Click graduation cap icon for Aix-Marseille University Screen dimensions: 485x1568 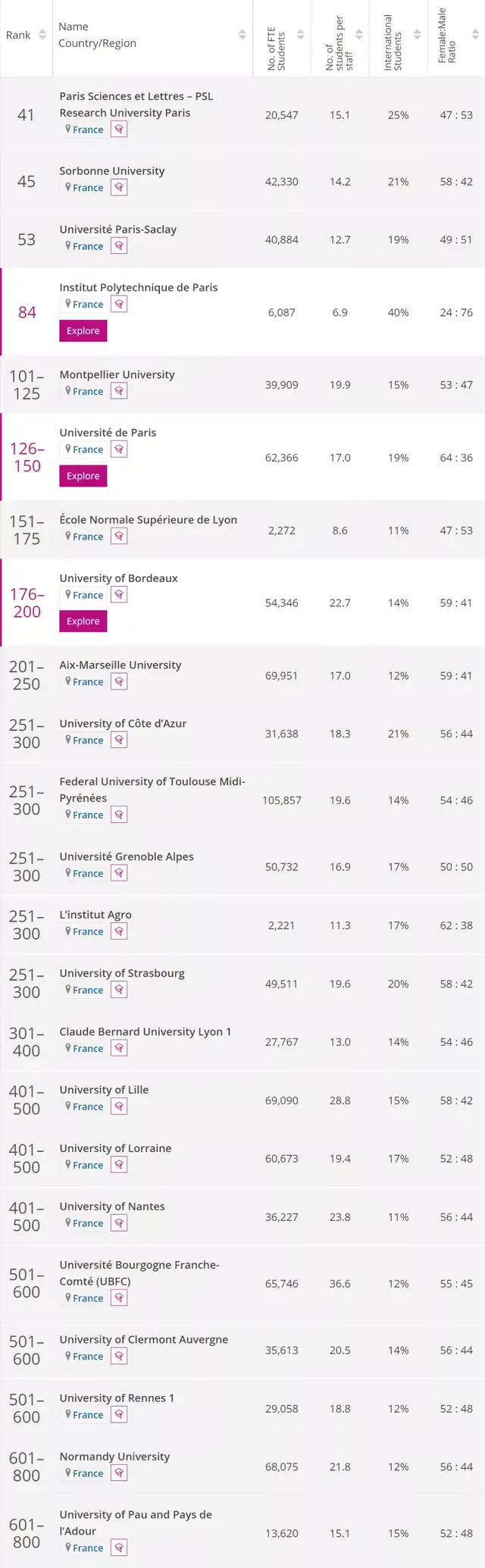(x=119, y=681)
